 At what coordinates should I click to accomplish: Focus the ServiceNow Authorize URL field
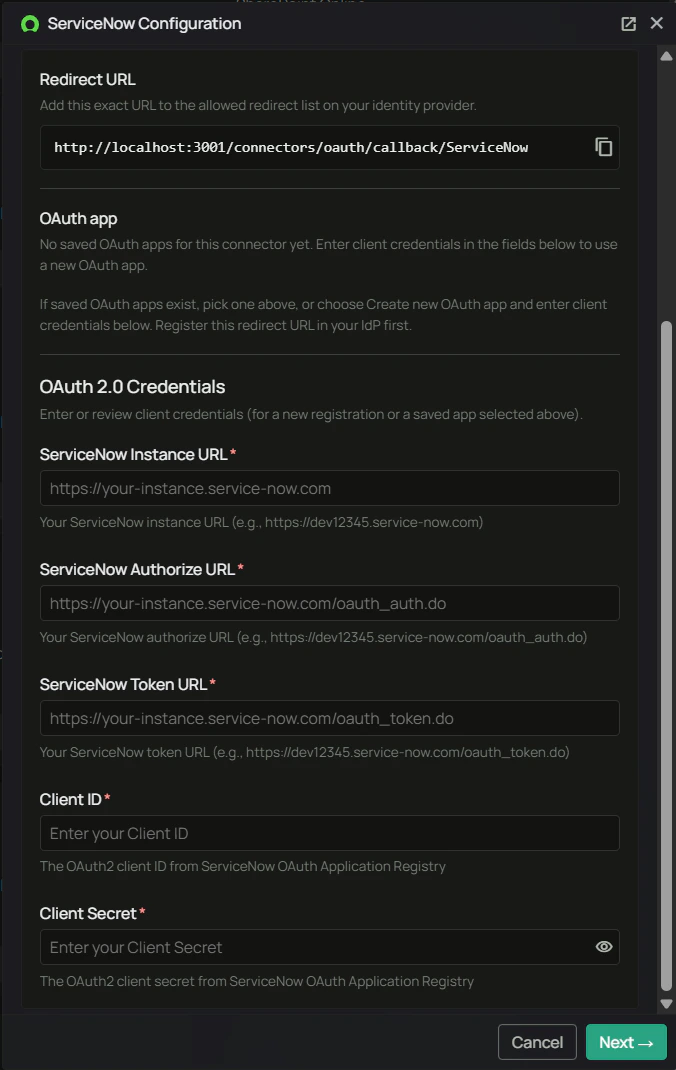[329, 603]
